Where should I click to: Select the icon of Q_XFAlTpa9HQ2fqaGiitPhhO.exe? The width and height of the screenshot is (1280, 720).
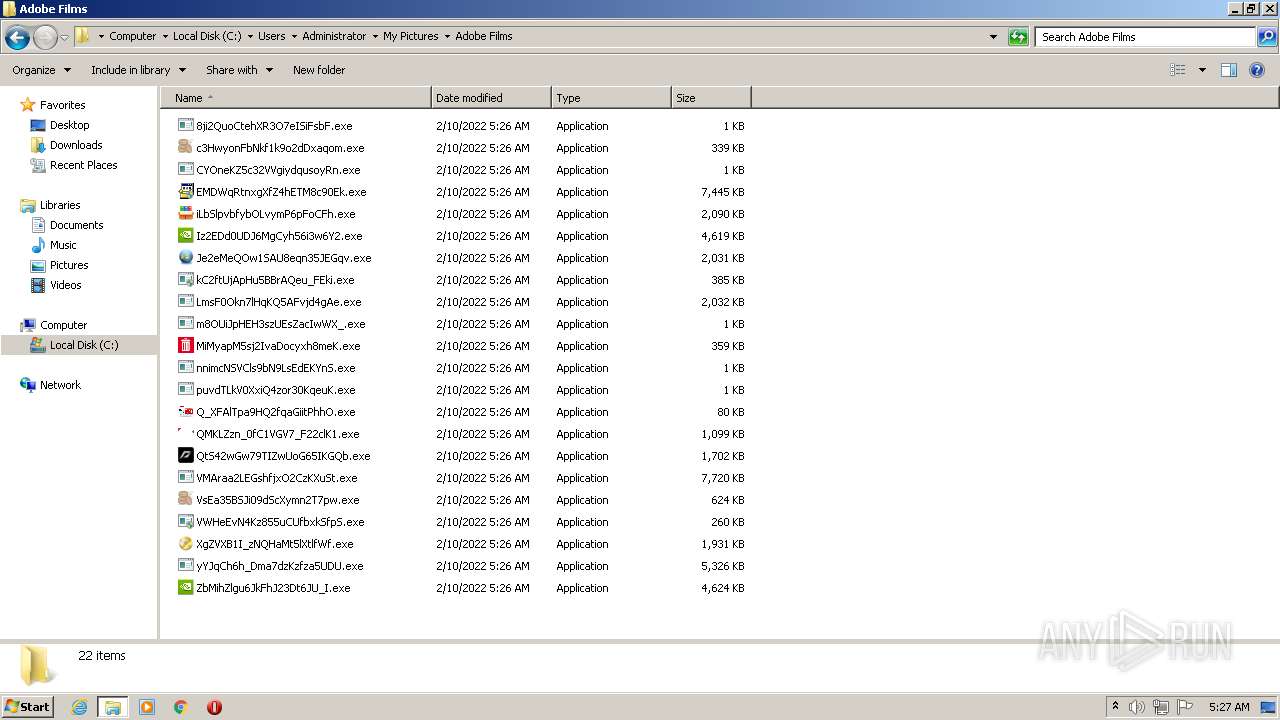coord(185,412)
